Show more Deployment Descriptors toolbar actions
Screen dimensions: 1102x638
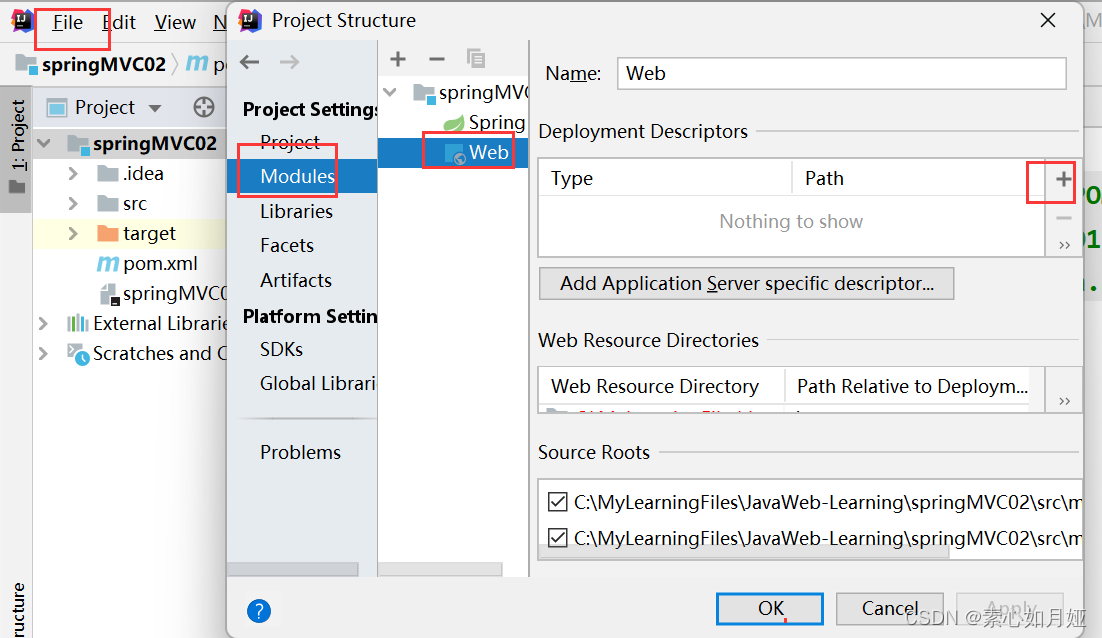[x=1064, y=245]
